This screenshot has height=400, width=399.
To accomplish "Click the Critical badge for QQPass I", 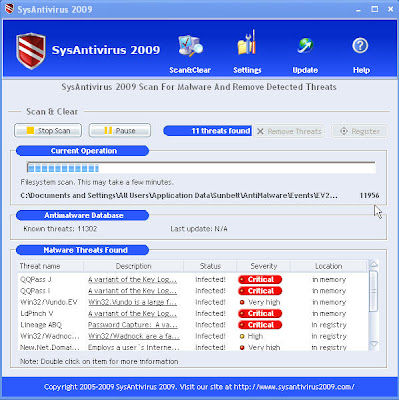I will 260,291.
